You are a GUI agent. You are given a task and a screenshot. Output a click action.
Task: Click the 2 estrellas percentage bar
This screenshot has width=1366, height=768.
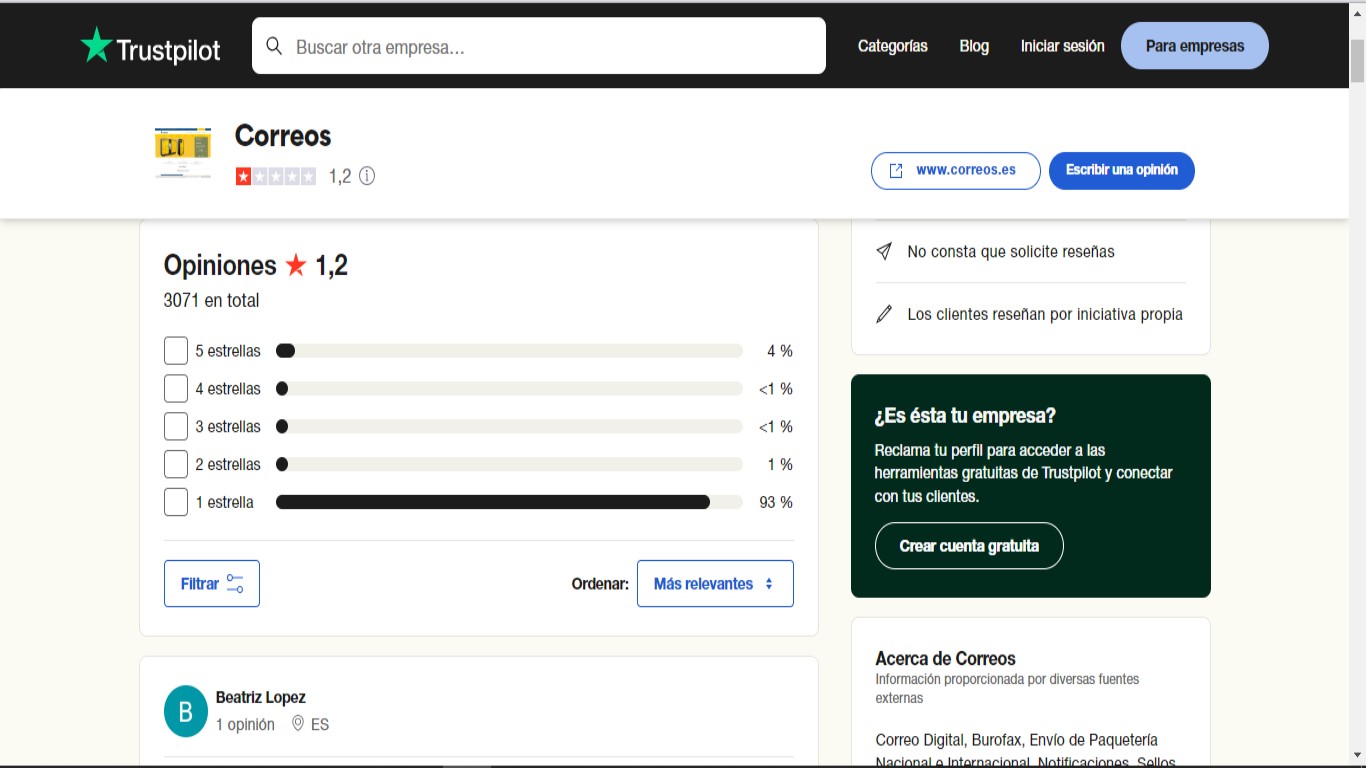[x=509, y=465]
